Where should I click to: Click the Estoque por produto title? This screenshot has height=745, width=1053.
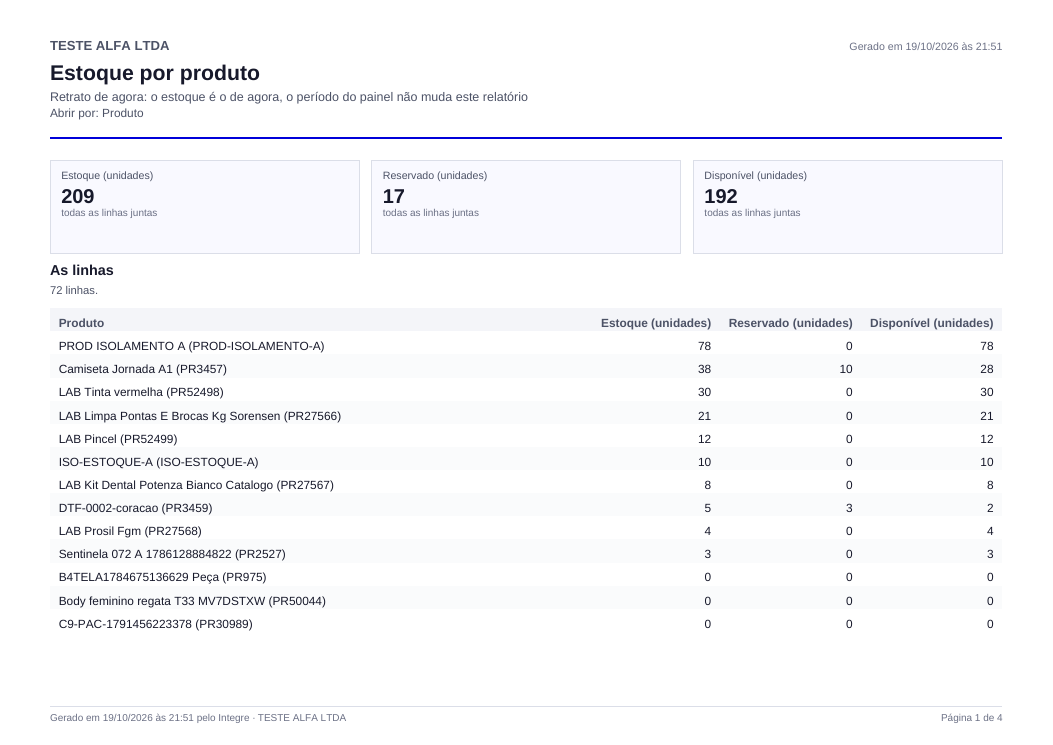(x=155, y=73)
